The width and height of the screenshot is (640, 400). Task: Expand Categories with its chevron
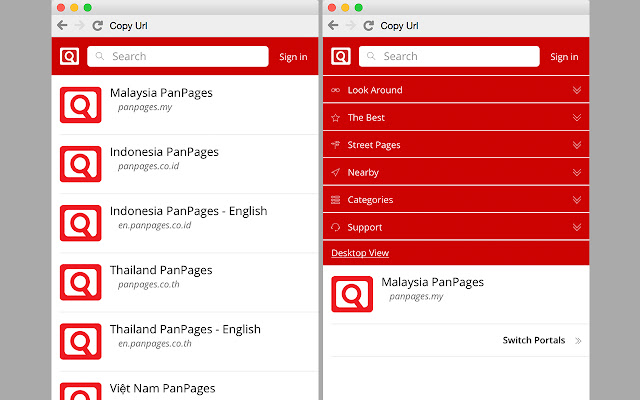coord(577,200)
